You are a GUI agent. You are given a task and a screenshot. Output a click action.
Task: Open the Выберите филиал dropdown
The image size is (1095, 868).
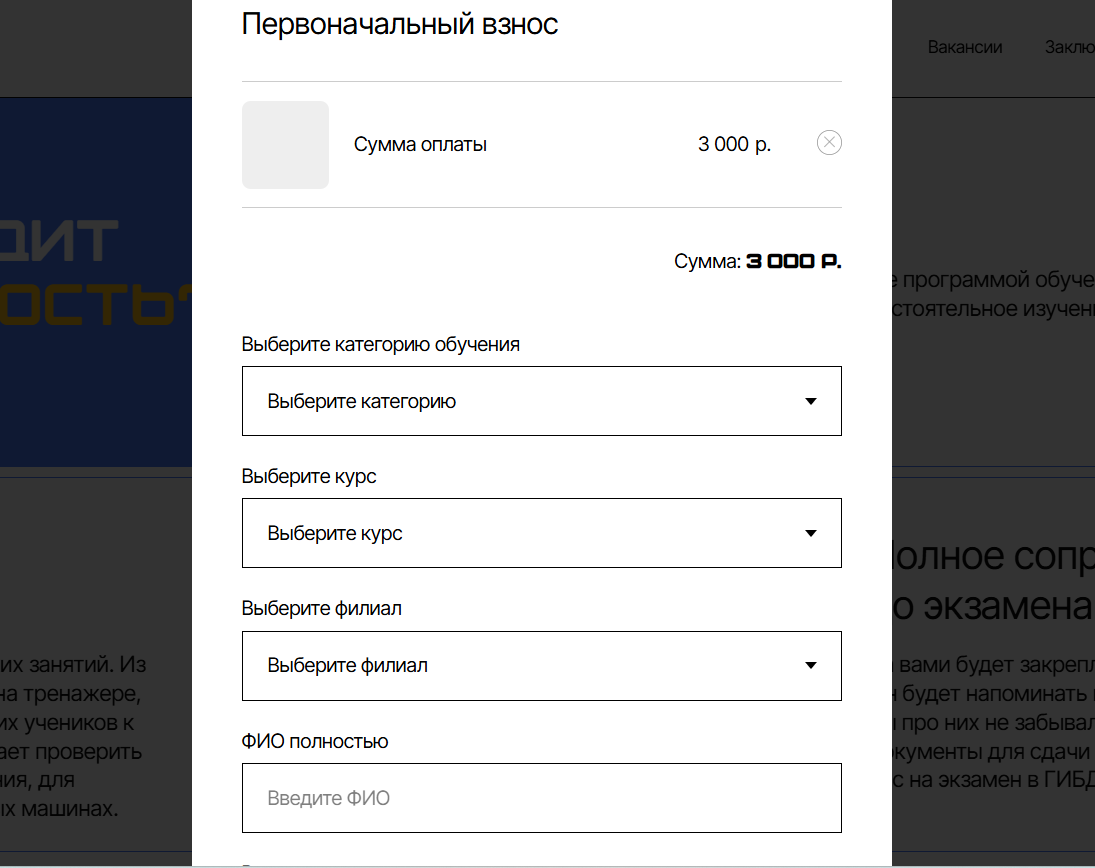tap(541, 665)
